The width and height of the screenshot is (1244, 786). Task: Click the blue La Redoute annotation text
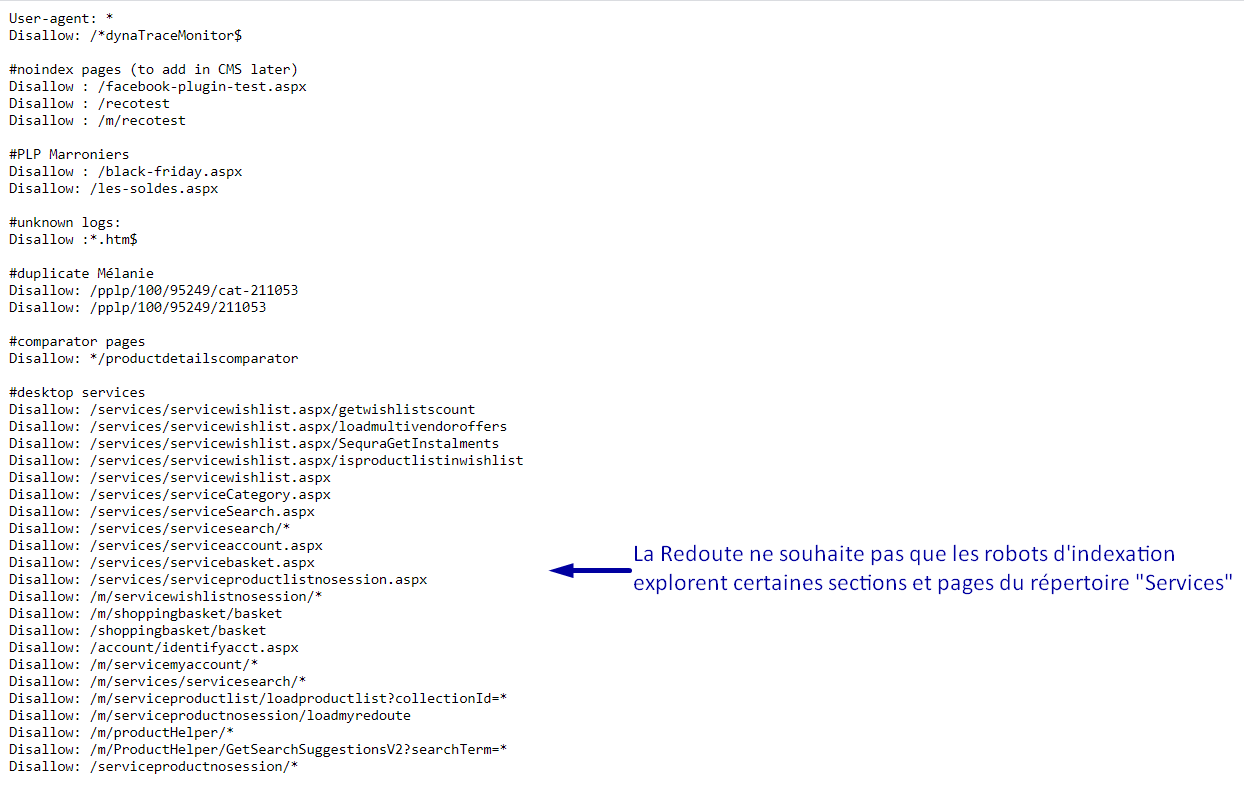click(932, 568)
